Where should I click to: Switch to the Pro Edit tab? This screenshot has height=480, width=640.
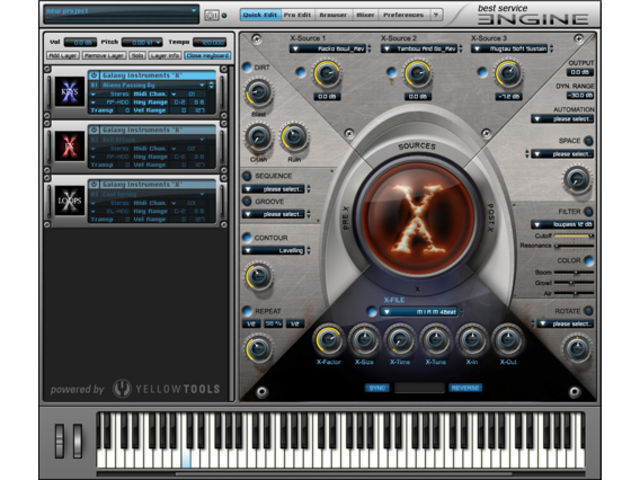click(297, 15)
